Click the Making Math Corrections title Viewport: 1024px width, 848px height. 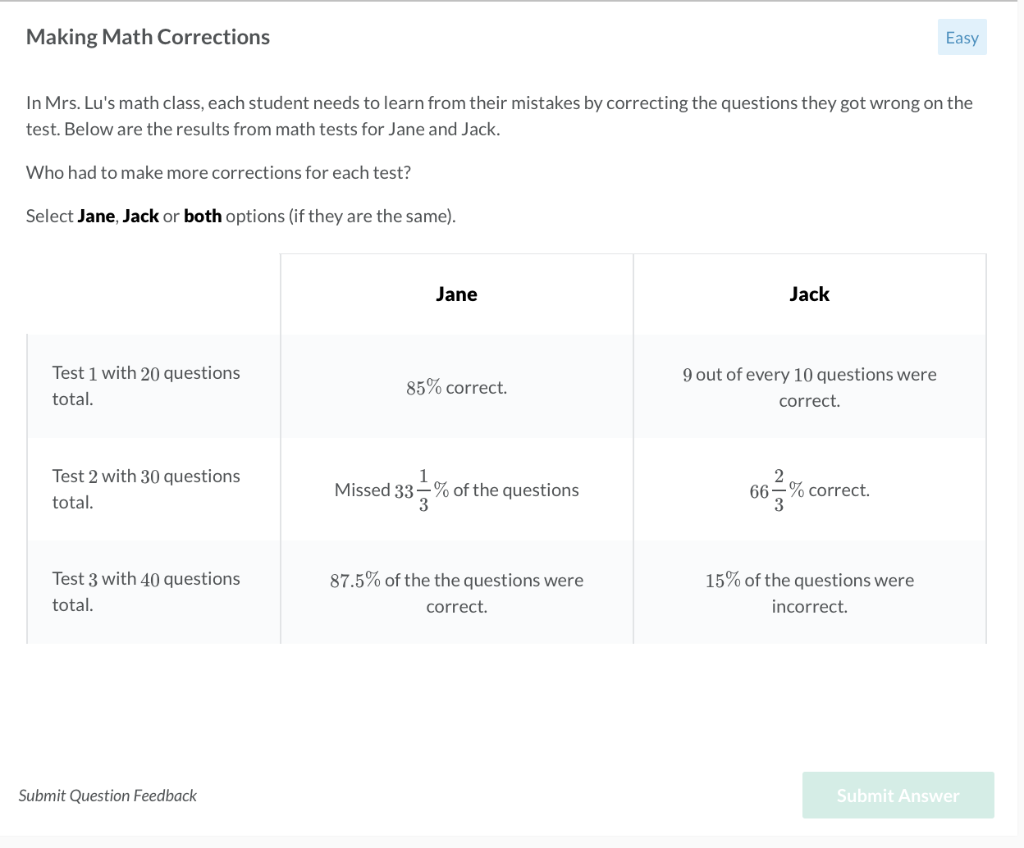(147, 36)
